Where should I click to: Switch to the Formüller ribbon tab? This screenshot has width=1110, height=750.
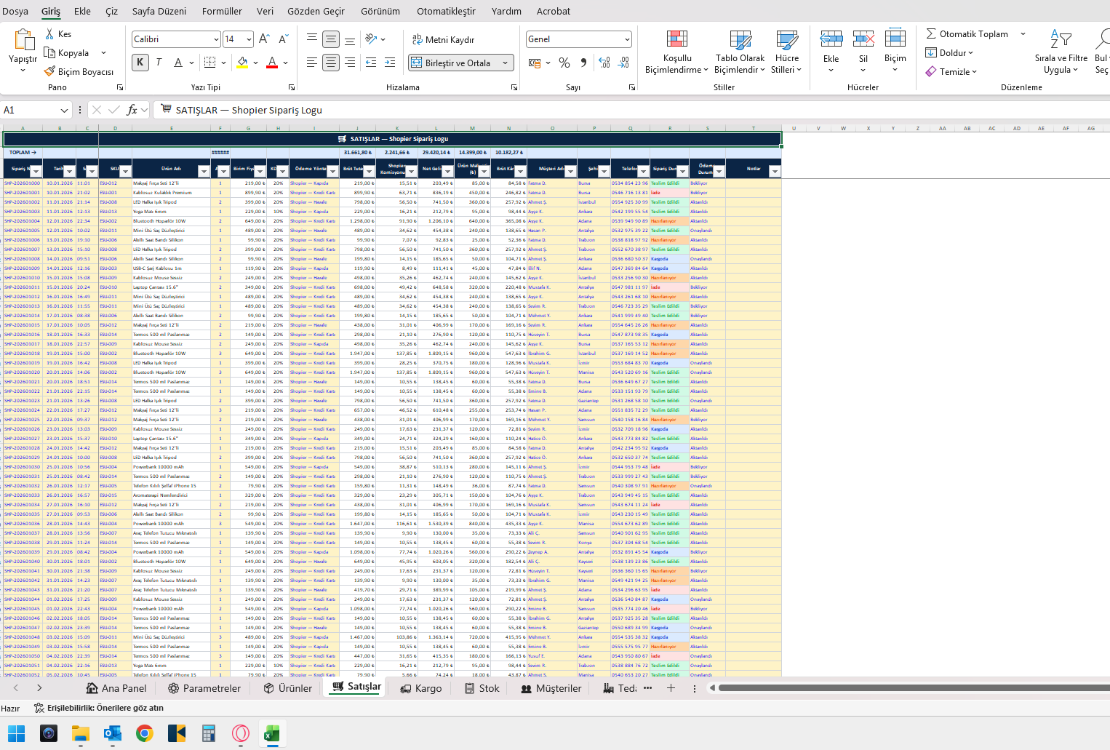pyautogui.click(x=222, y=11)
